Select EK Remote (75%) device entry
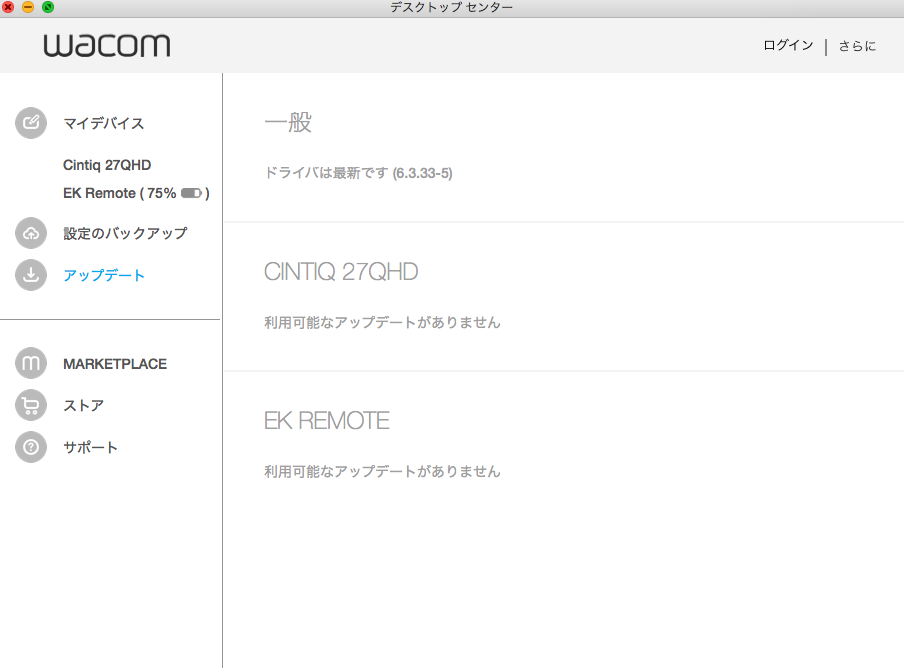Image resolution: width=904 pixels, height=668 pixels. point(136,193)
